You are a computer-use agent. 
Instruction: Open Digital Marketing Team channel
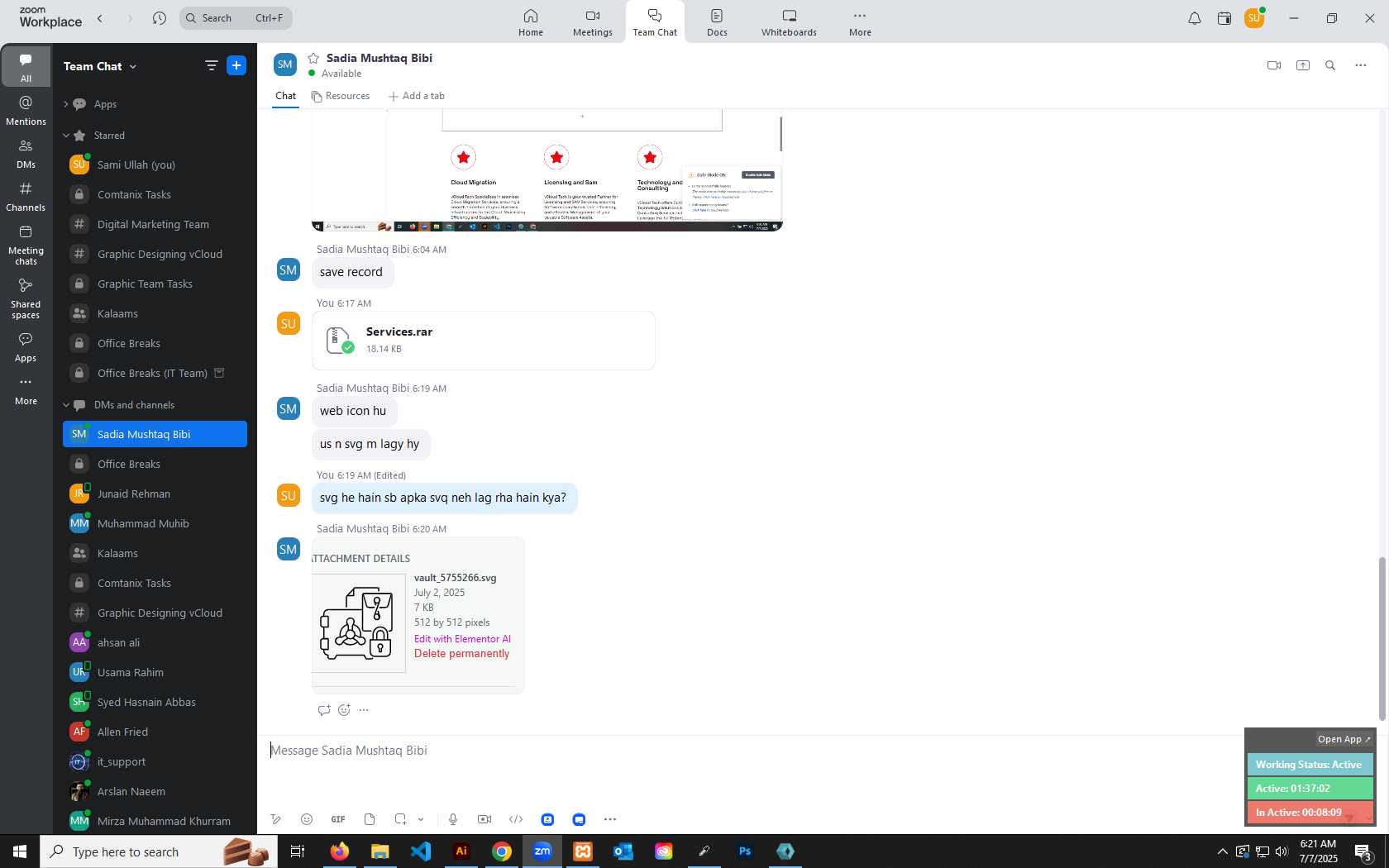coord(155,224)
